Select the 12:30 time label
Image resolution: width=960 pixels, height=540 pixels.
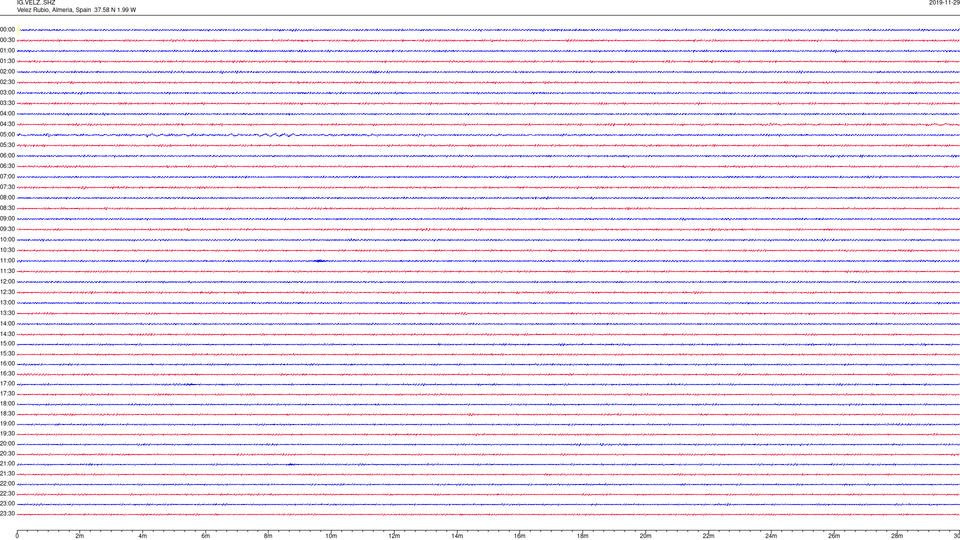point(7,292)
